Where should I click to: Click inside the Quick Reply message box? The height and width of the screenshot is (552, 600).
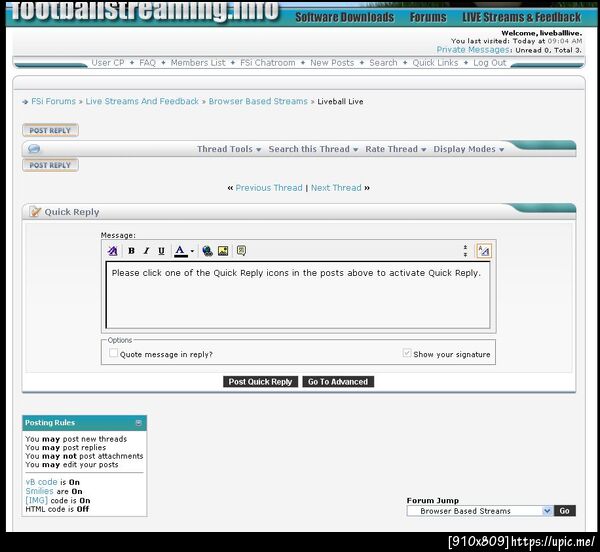[x=298, y=295]
